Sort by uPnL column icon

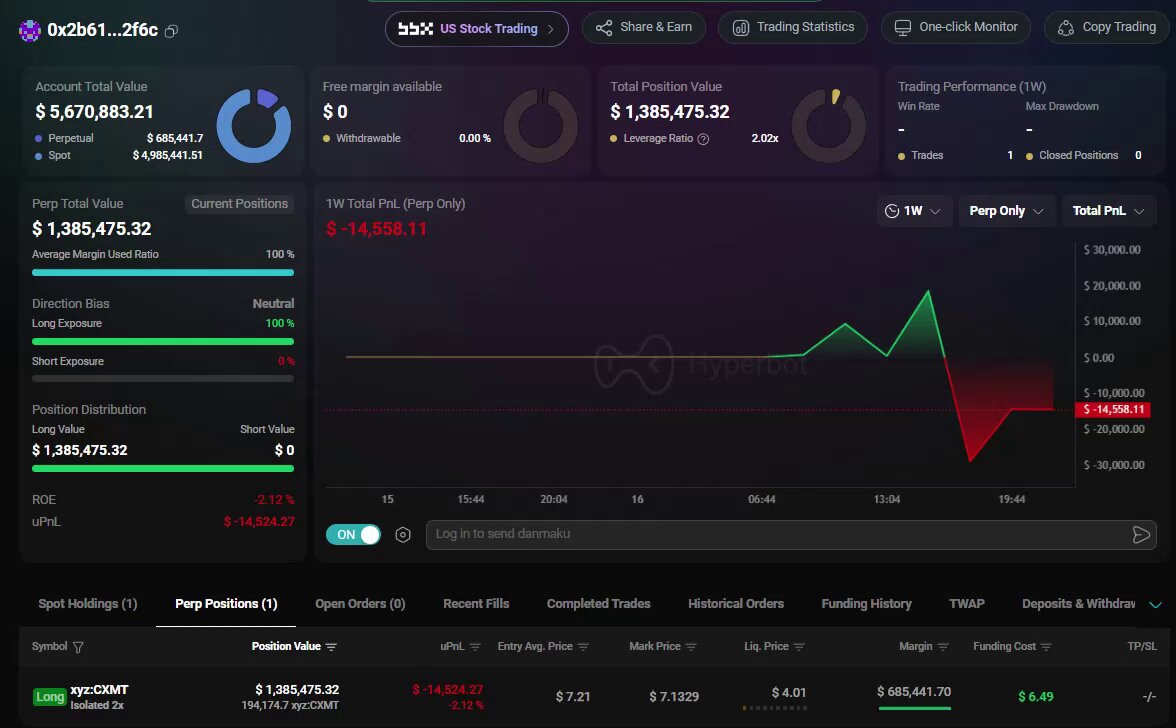(x=475, y=647)
